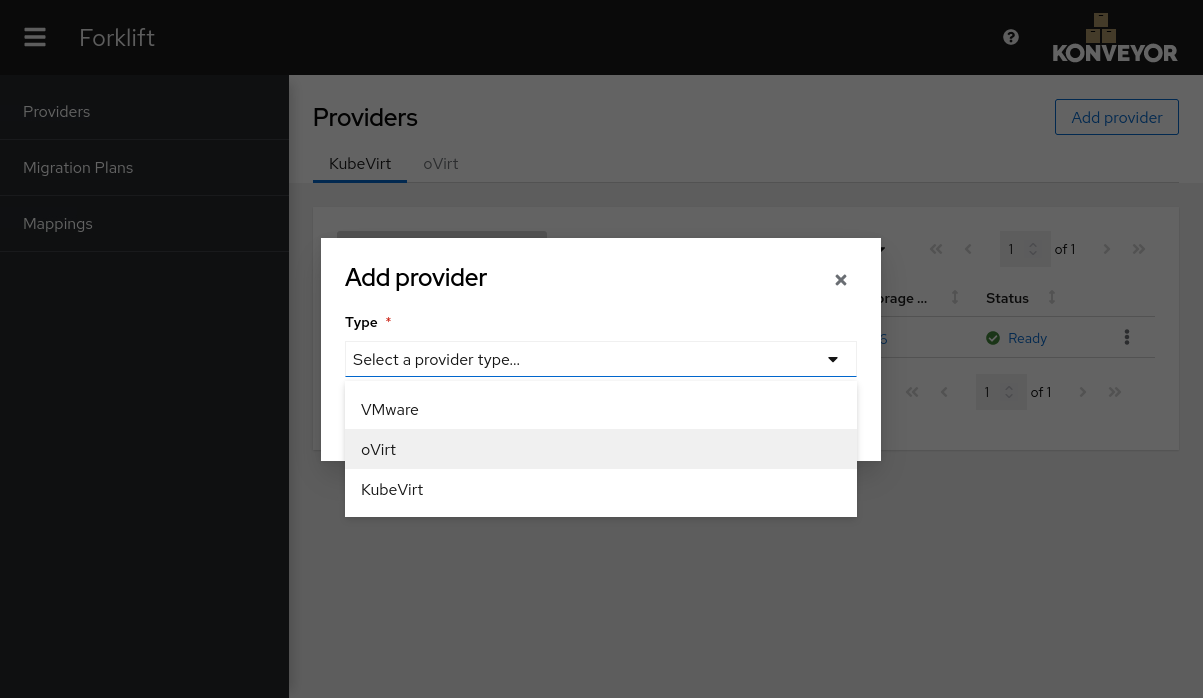The image size is (1203, 698).
Task: Select VMware from provider type list
Action: pyautogui.click(x=601, y=410)
